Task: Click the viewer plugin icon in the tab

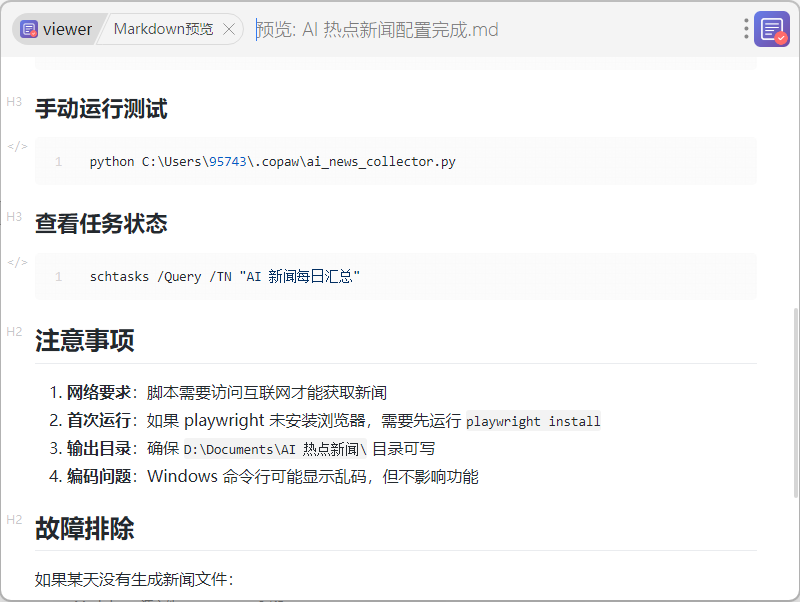Action: [x=29, y=29]
